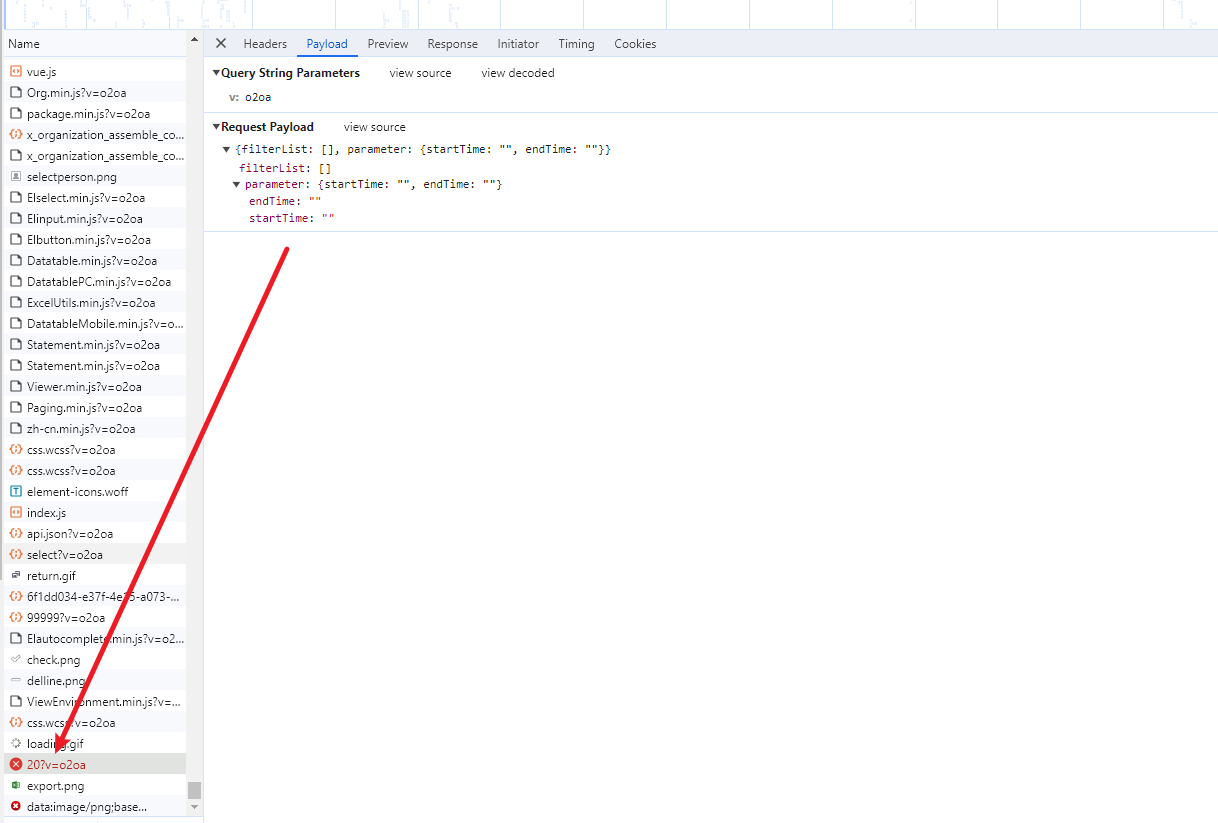The height and width of the screenshot is (823, 1218).
Task: Click the selectperson.png image icon
Action: click(16, 176)
